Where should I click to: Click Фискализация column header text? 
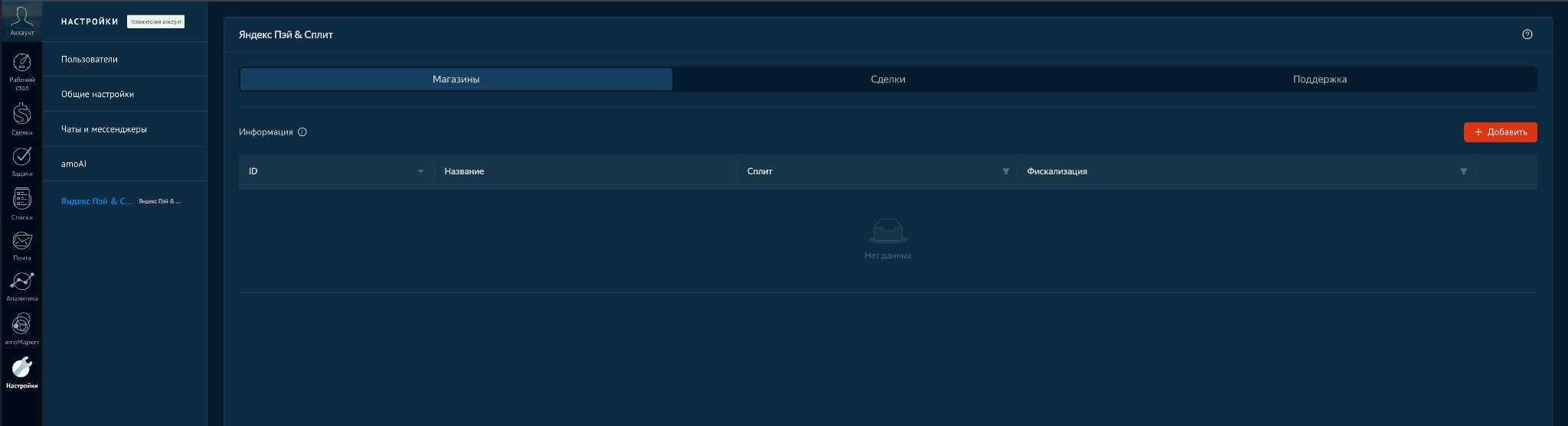(x=1057, y=171)
